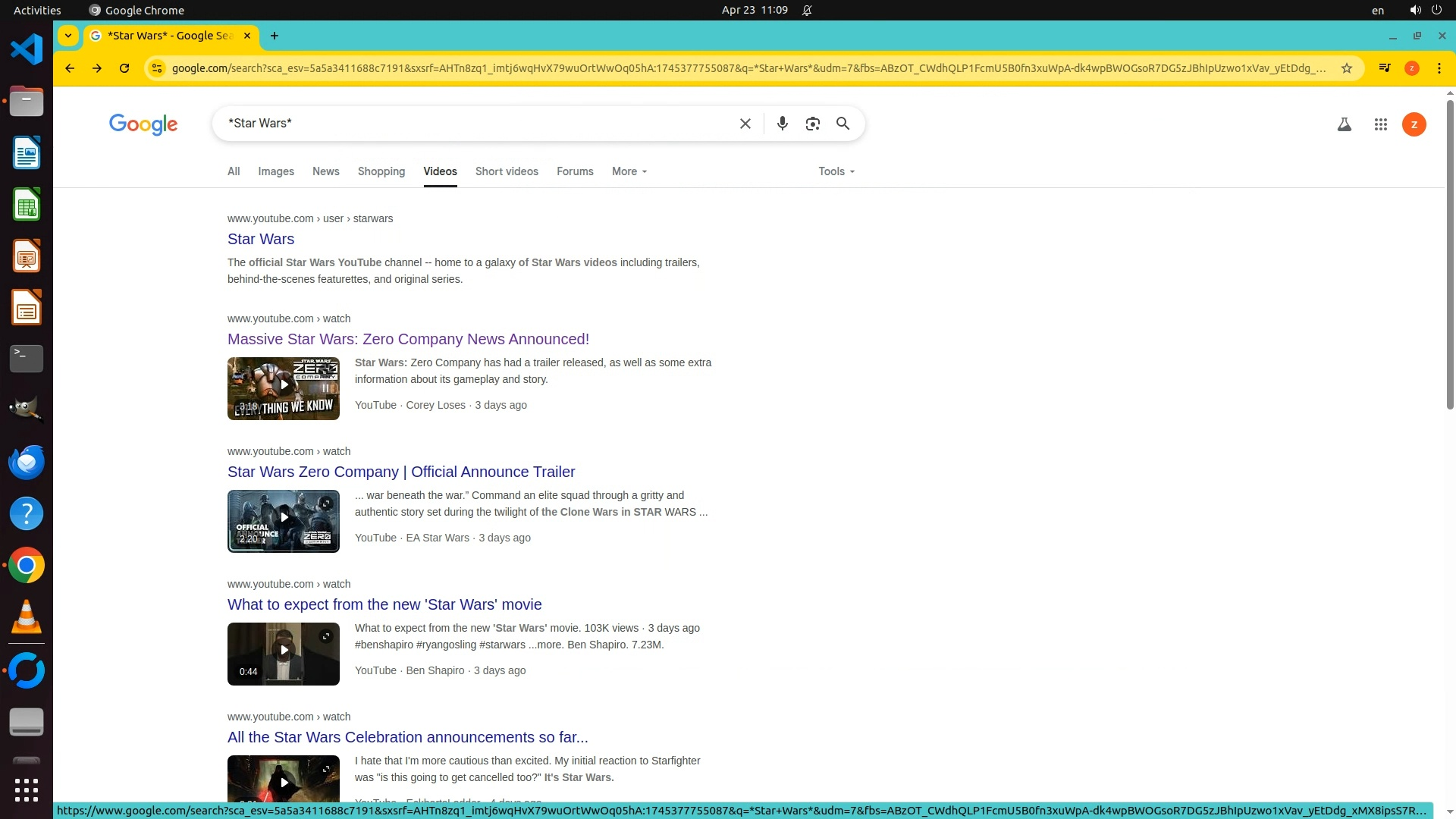Open Google Lens image search icon
Image resolution: width=1456 pixels, height=819 pixels.
(x=812, y=124)
